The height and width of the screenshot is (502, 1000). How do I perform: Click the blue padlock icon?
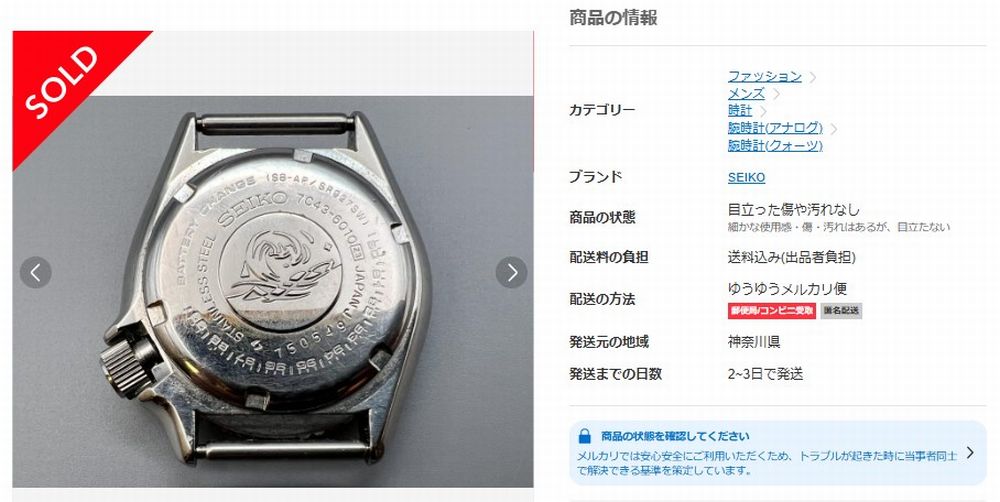point(584,436)
